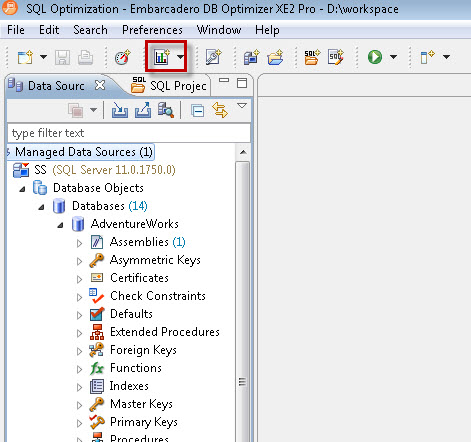This screenshot has width=471, height=442.
Task: Click the Collapse All tree icon
Action: click(198, 110)
